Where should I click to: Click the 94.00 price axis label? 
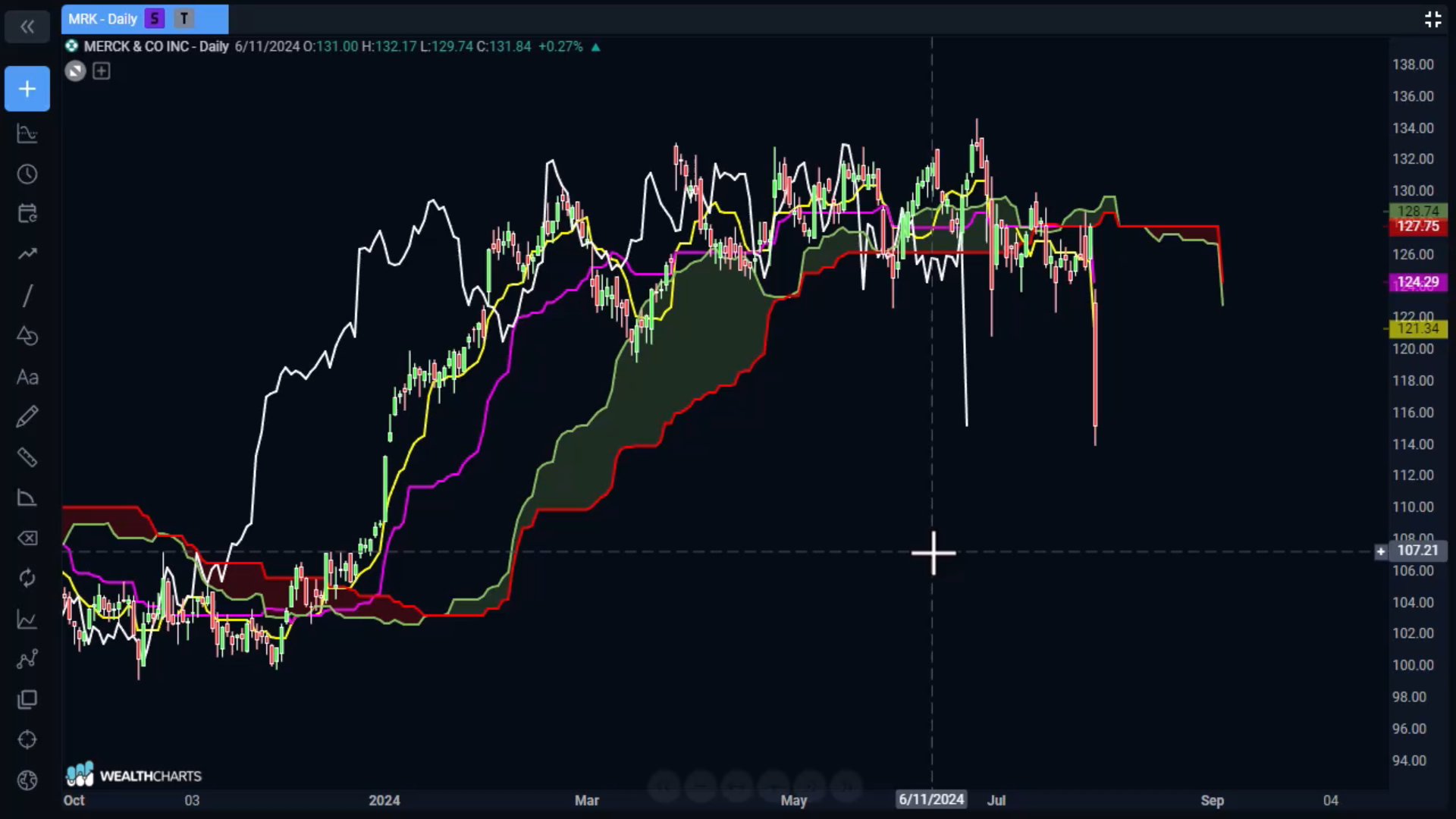(1409, 761)
